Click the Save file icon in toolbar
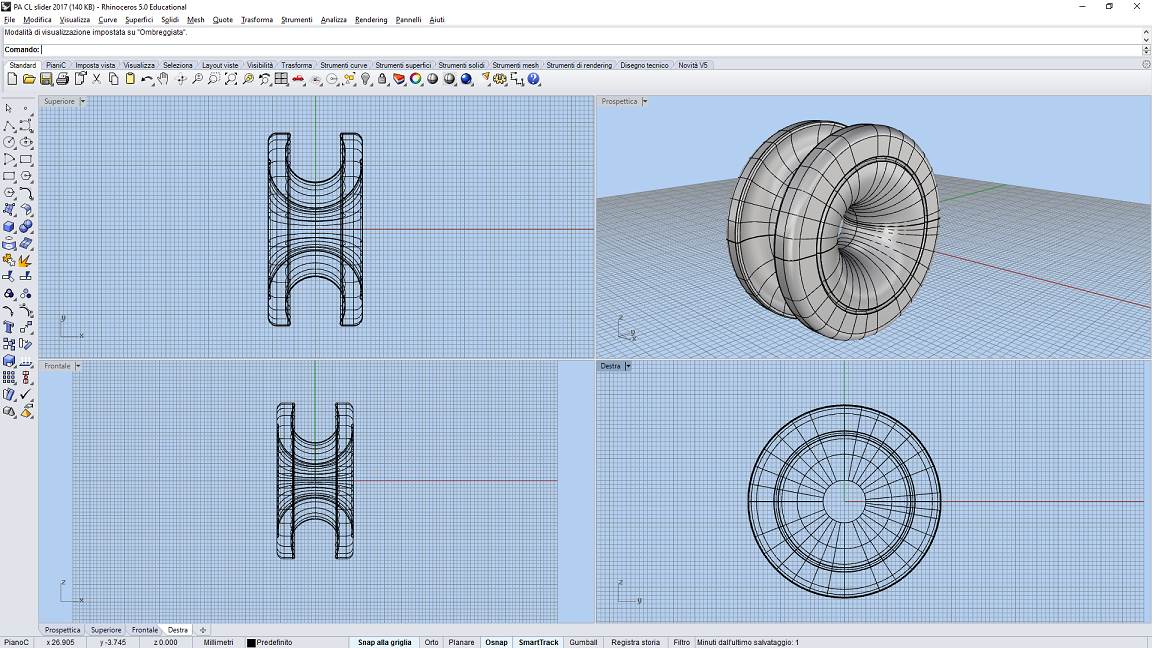Screen dimensions: 1152x648 46,79
